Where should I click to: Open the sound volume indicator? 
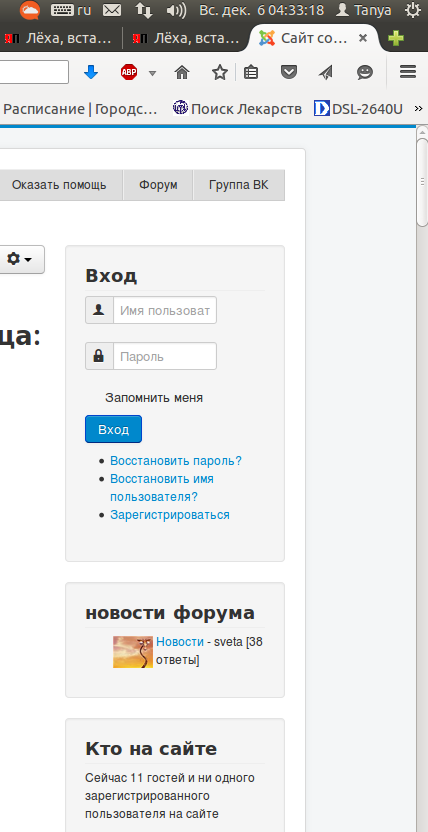[176, 10]
